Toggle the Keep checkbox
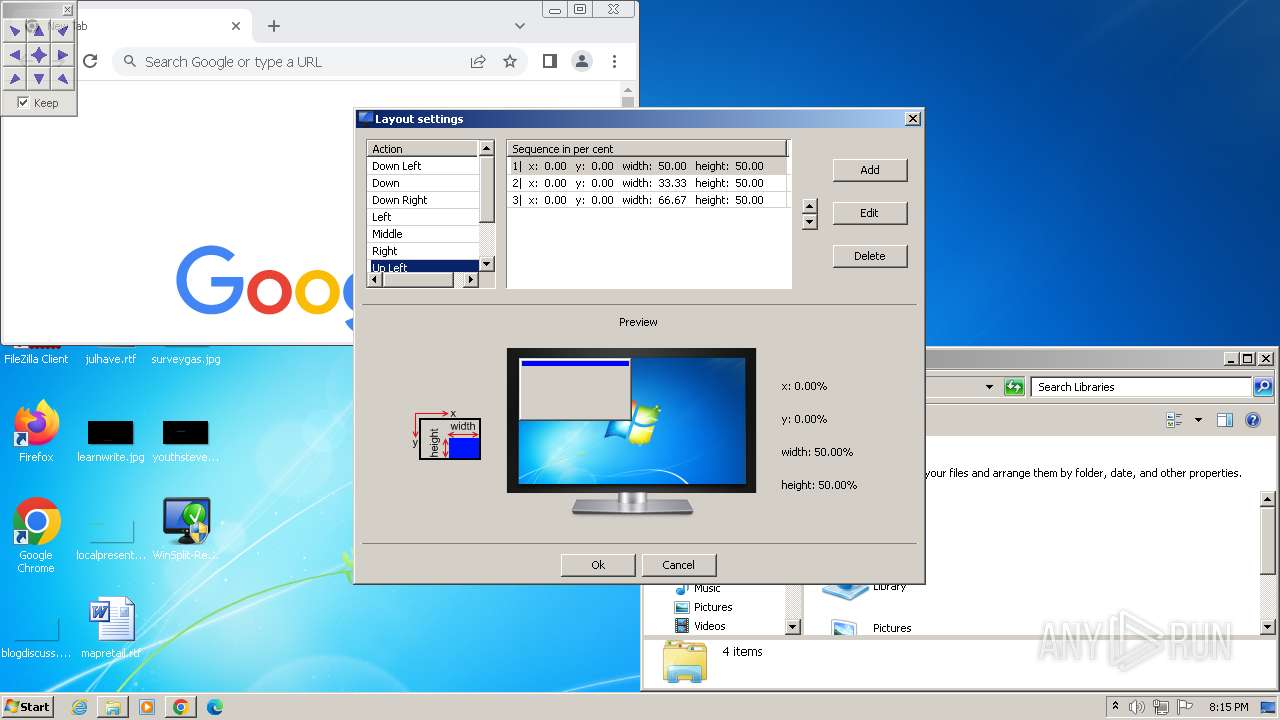This screenshot has height=720, width=1280. point(23,102)
